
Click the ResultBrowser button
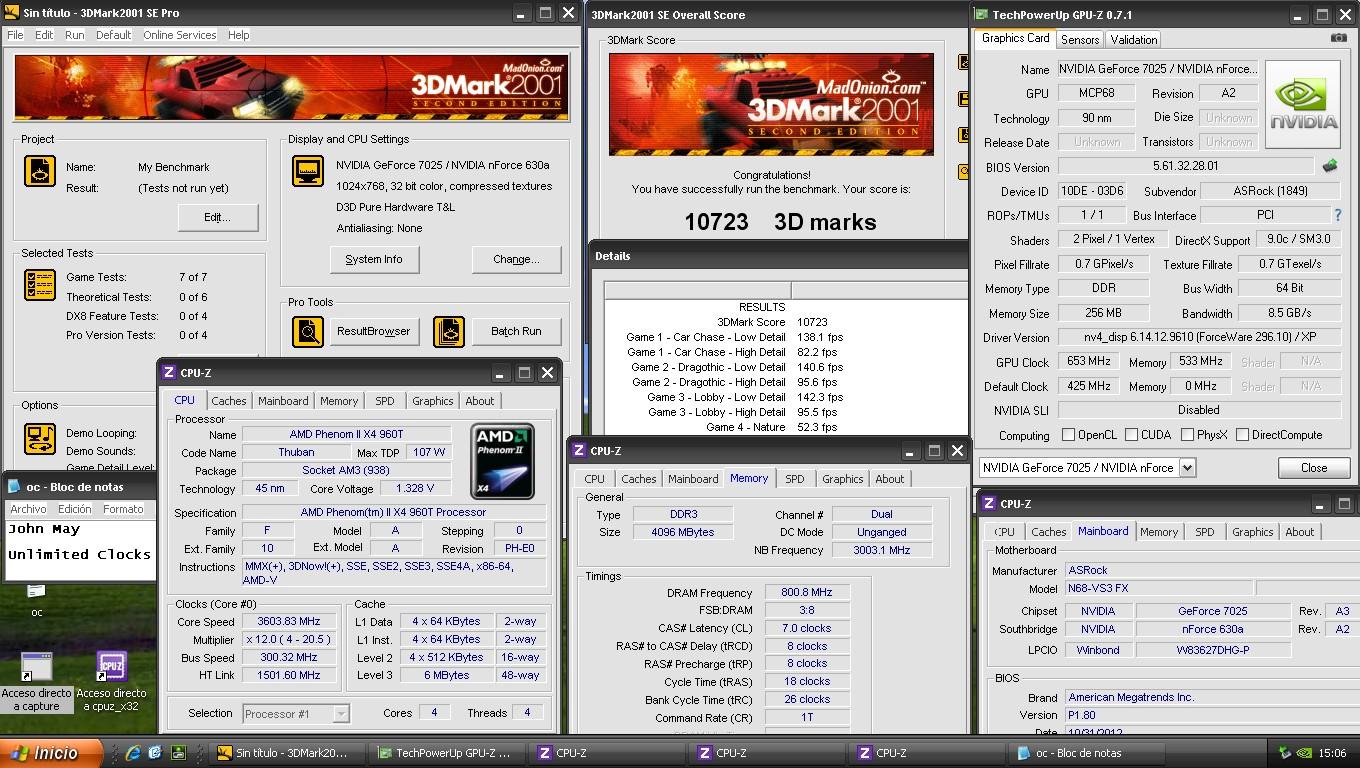point(373,331)
